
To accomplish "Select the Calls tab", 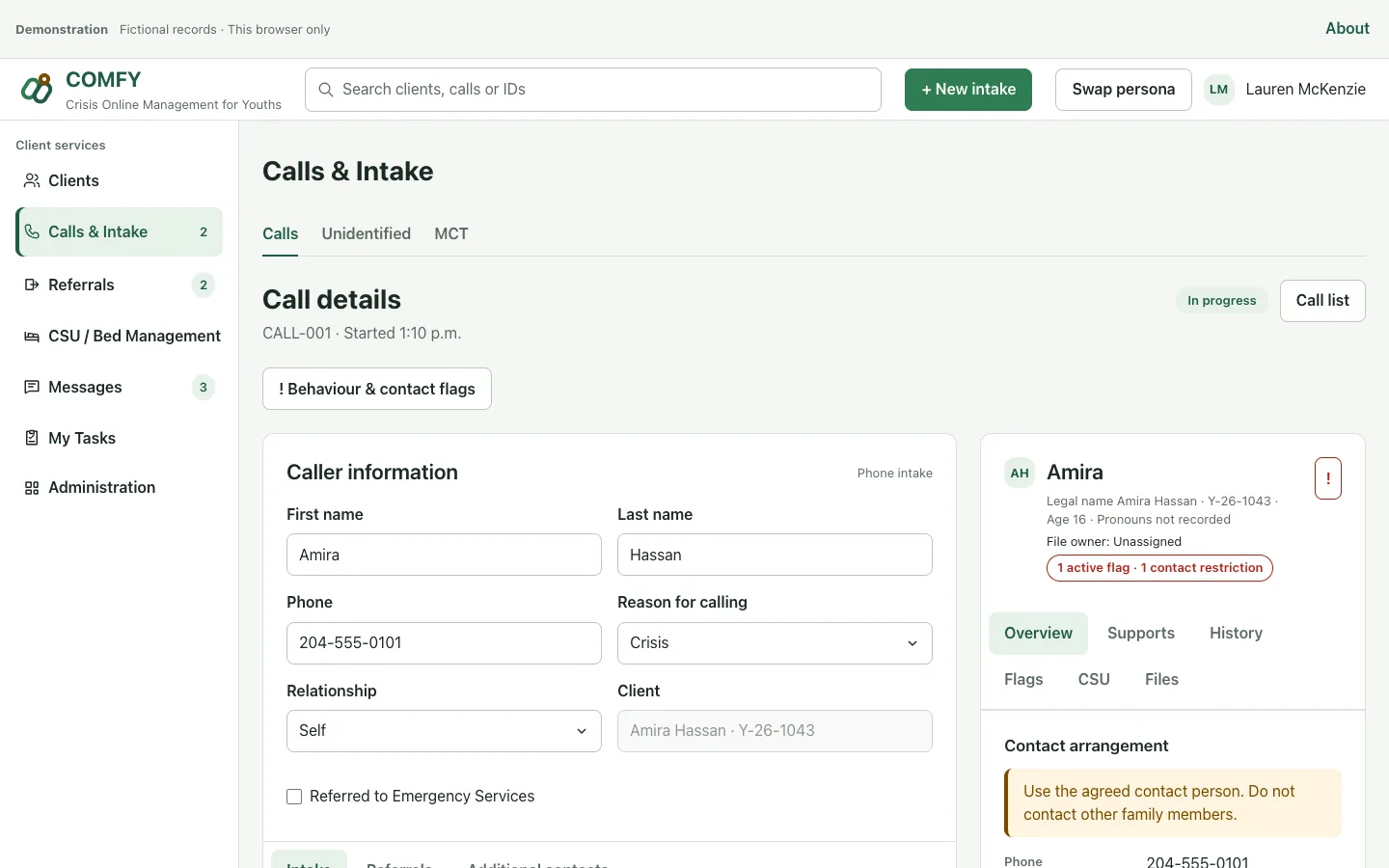I will click(280, 233).
